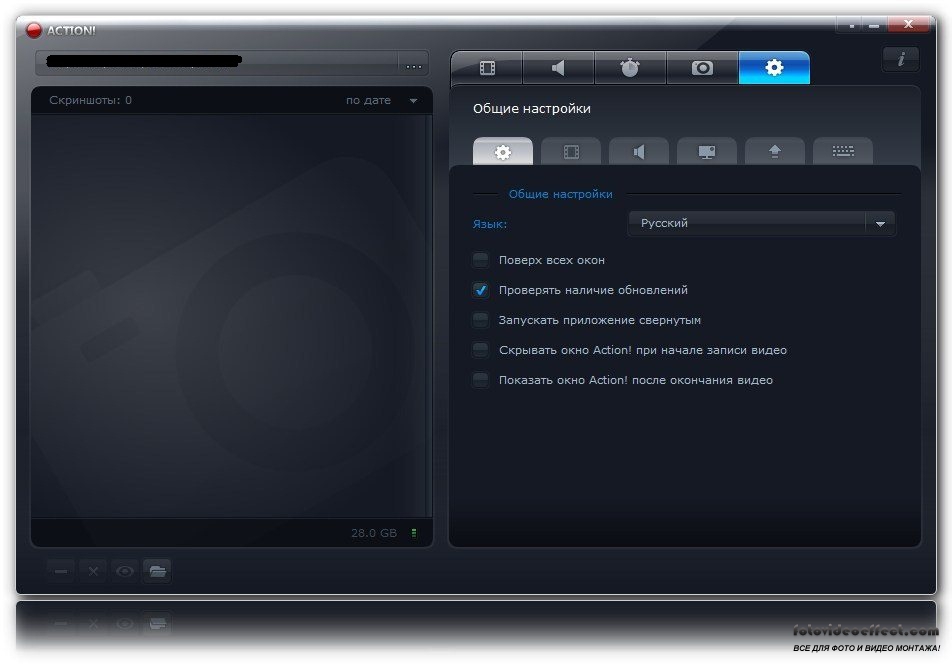Click the delete X button below list
The image size is (952, 667).
click(x=93, y=571)
